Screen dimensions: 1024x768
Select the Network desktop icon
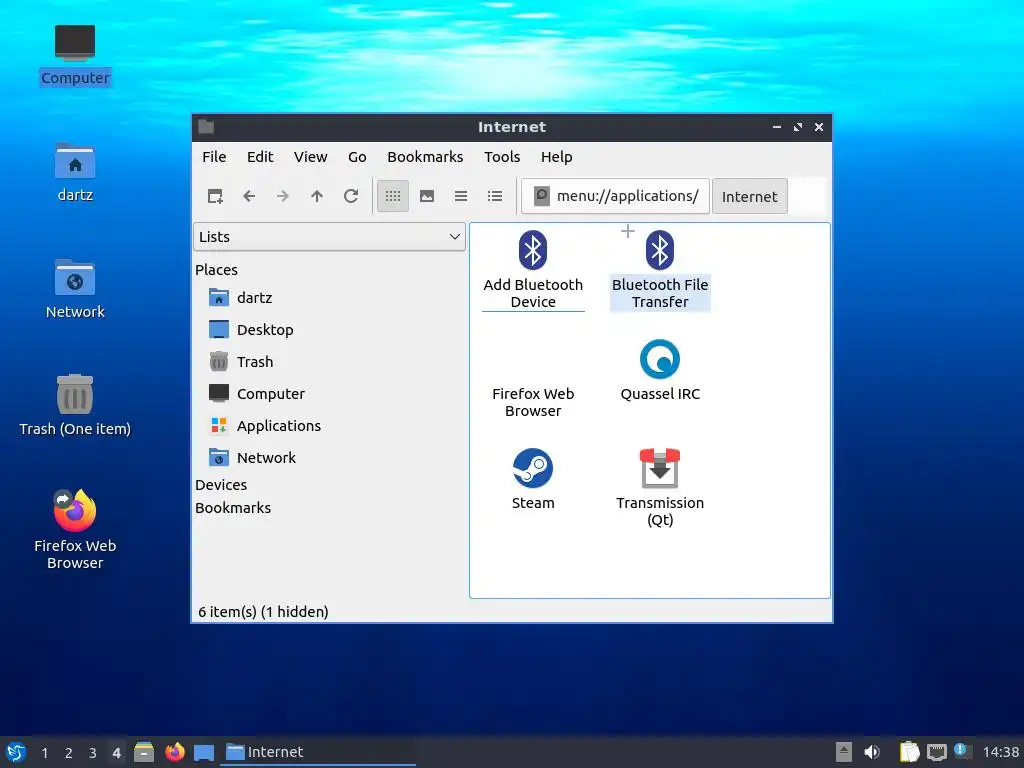point(75,289)
